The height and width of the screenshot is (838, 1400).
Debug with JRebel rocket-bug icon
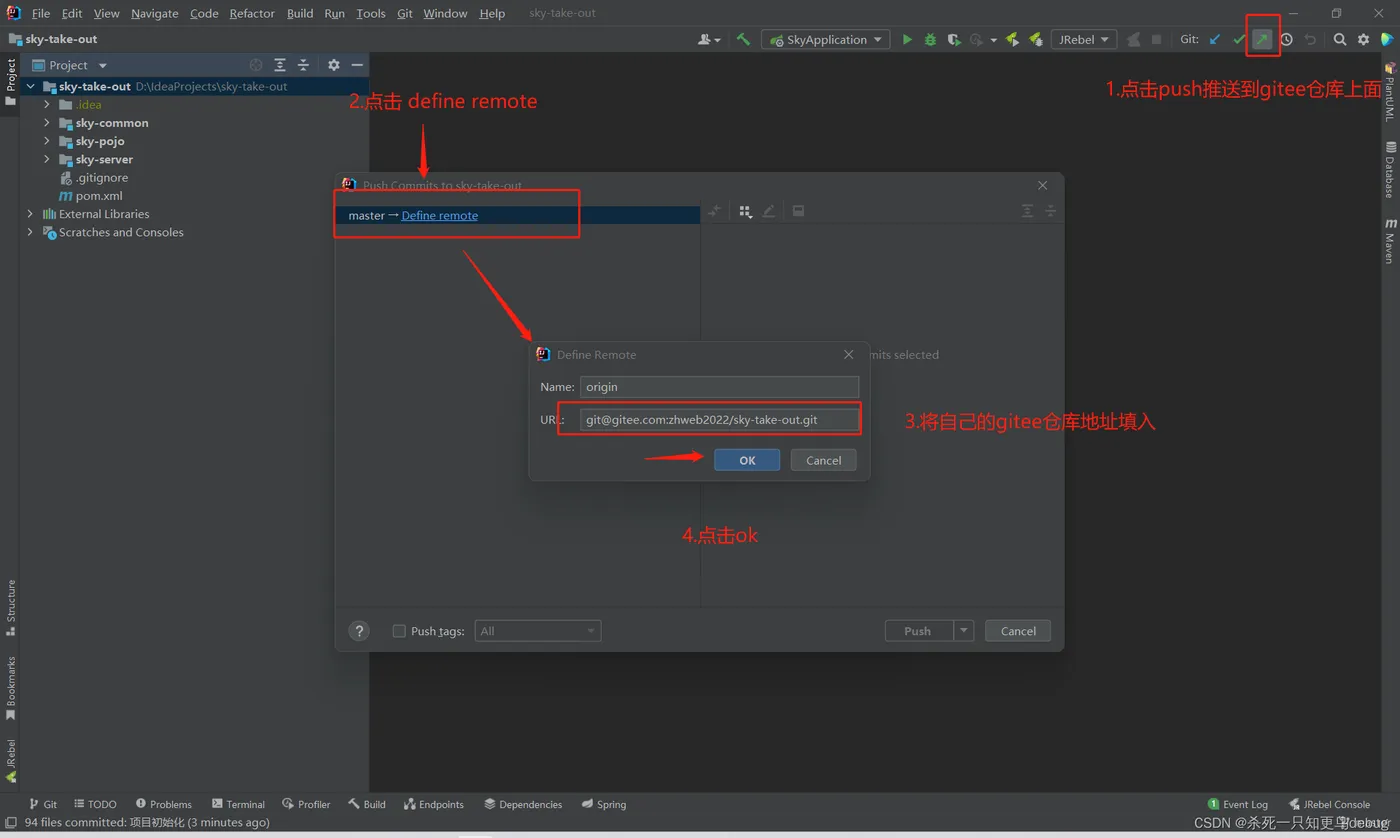pyautogui.click(x=1036, y=40)
